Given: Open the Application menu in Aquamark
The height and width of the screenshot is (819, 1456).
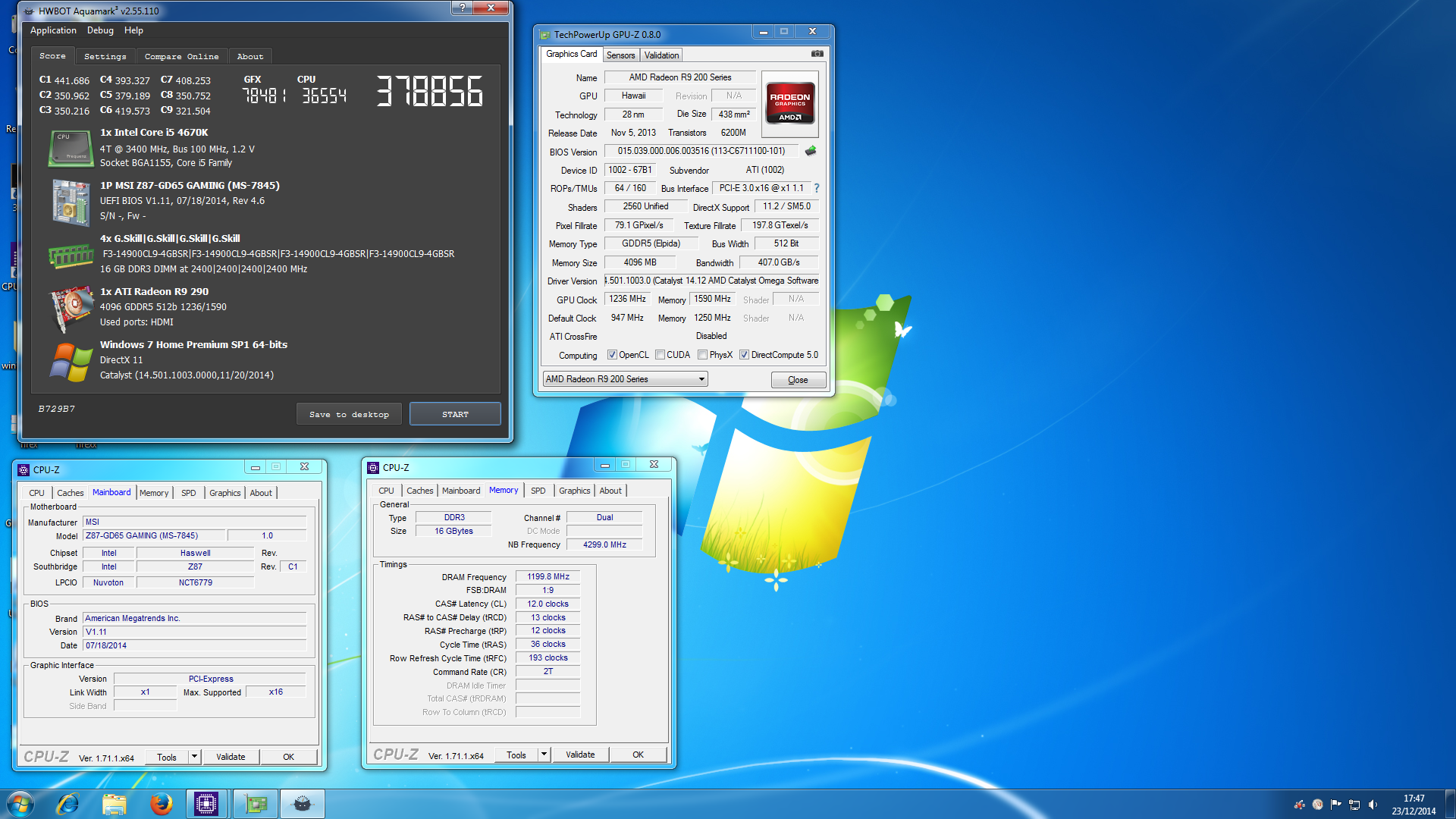Looking at the screenshot, I should pyautogui.click(x=53, y=30).
